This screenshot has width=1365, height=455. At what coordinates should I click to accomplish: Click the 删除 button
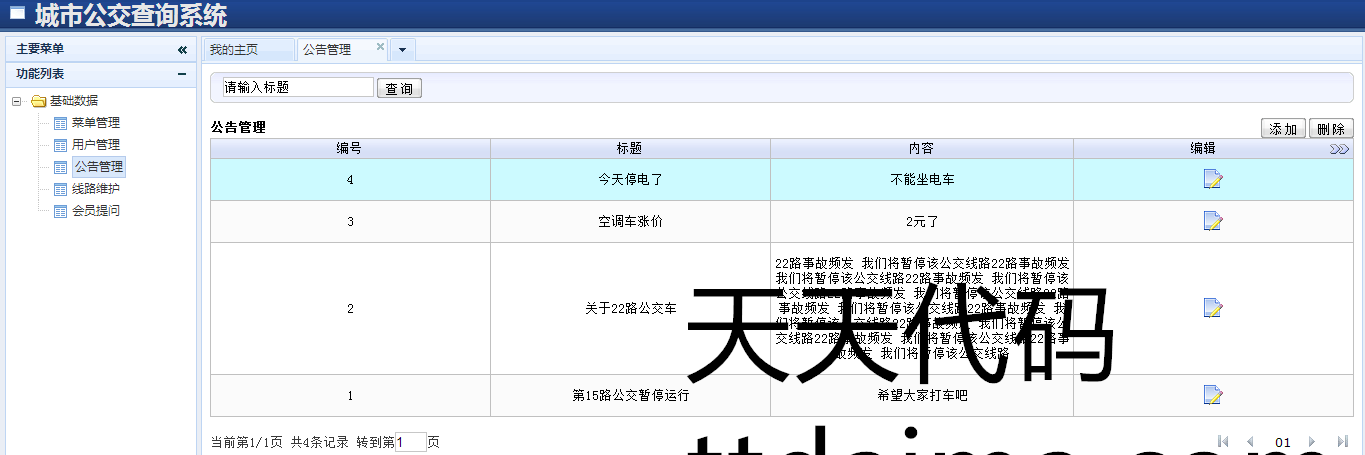click(x=1331, y=129)
